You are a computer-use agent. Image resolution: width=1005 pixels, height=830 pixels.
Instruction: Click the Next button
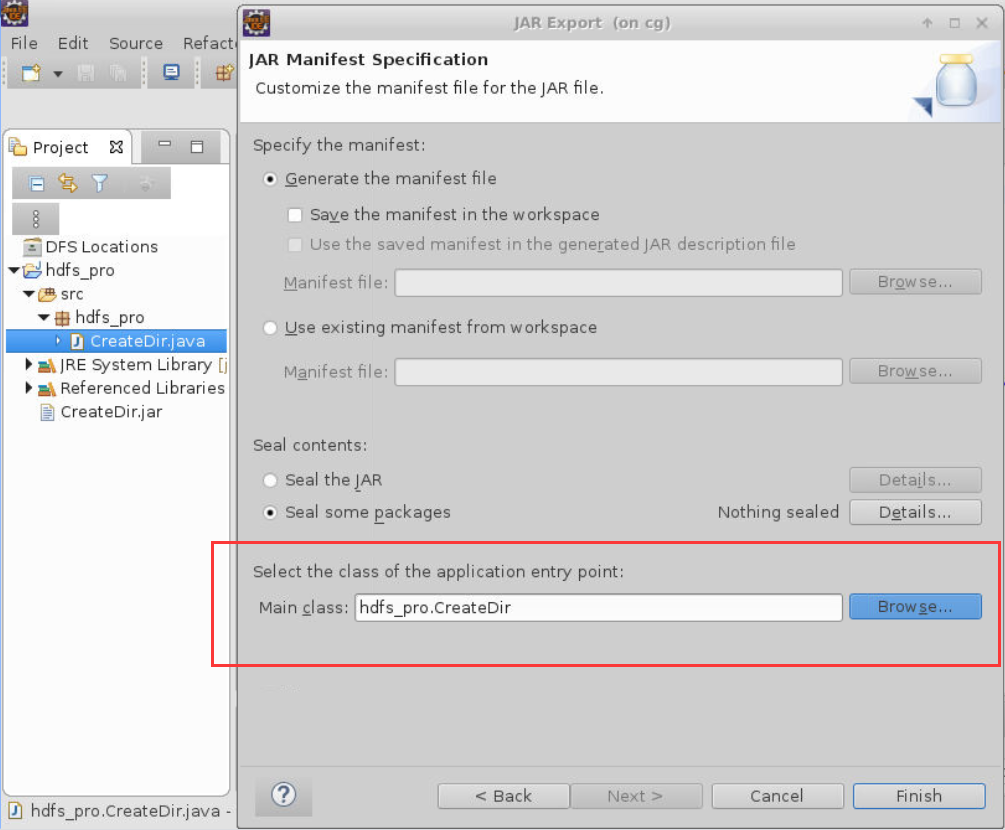[636, 796]
